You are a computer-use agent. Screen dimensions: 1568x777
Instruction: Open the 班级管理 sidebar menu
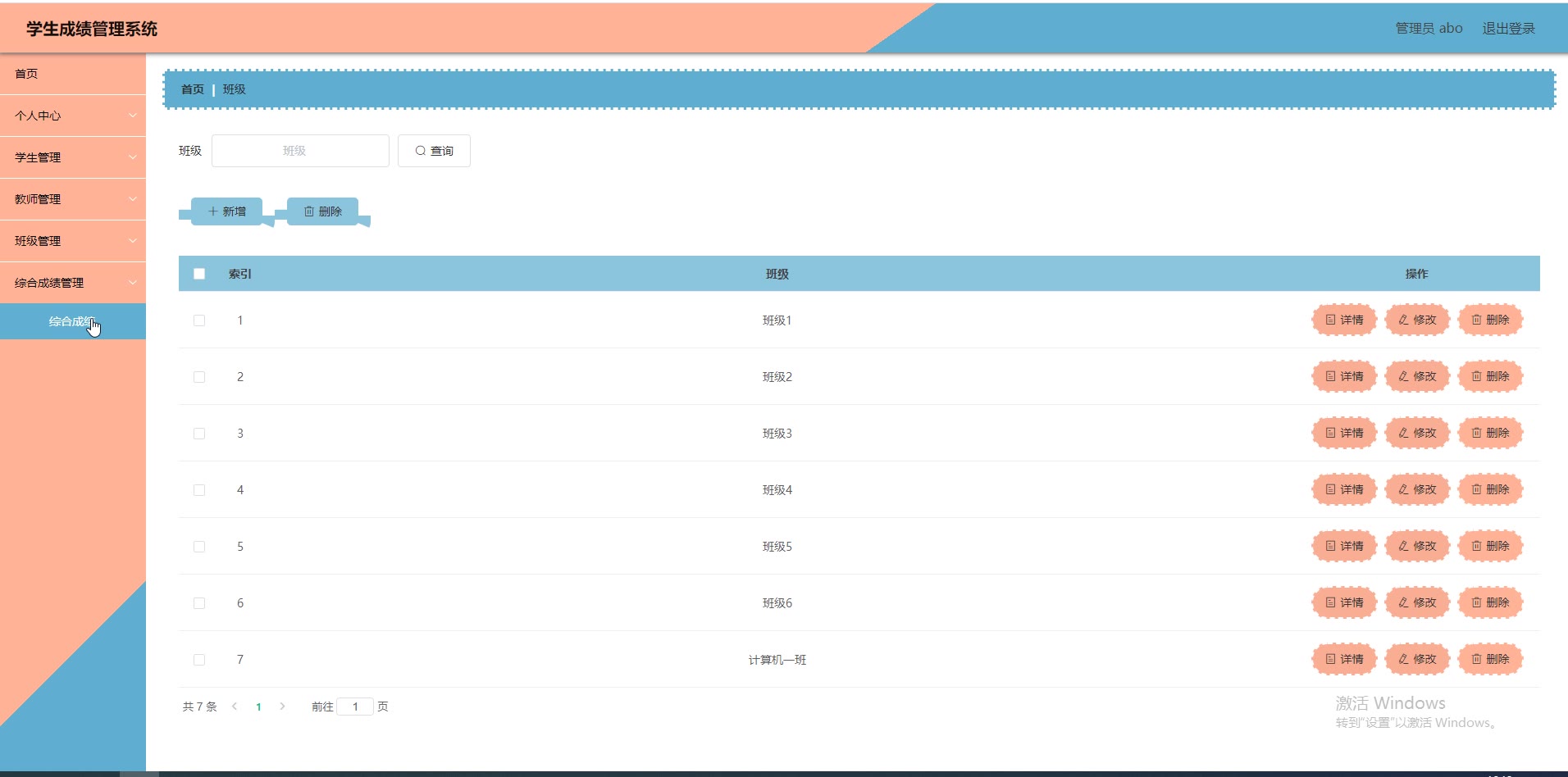point(73,241)
